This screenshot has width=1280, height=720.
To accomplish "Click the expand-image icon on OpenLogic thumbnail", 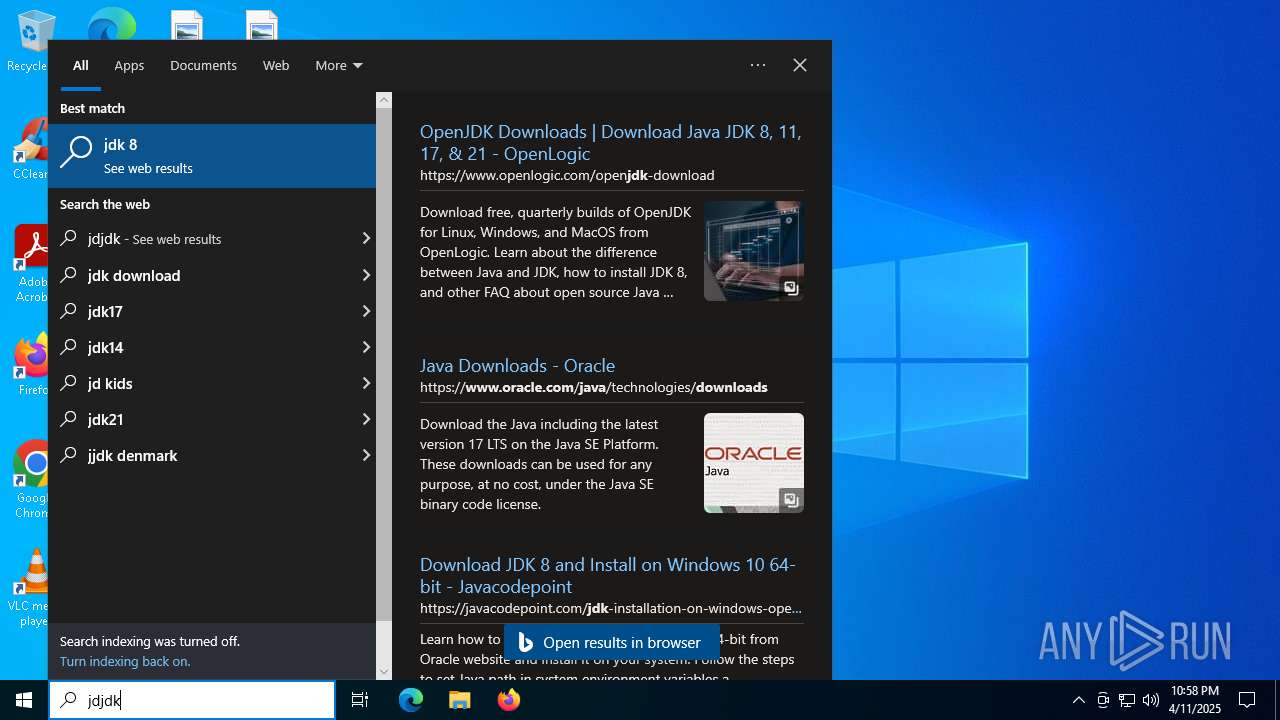I will [791, 288].
